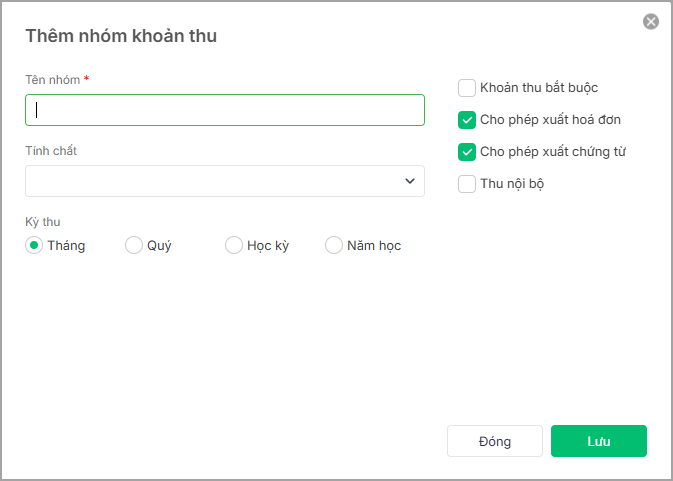Click the Kỳ thu section label
This screenshot has width=673, height=481.
43,222
